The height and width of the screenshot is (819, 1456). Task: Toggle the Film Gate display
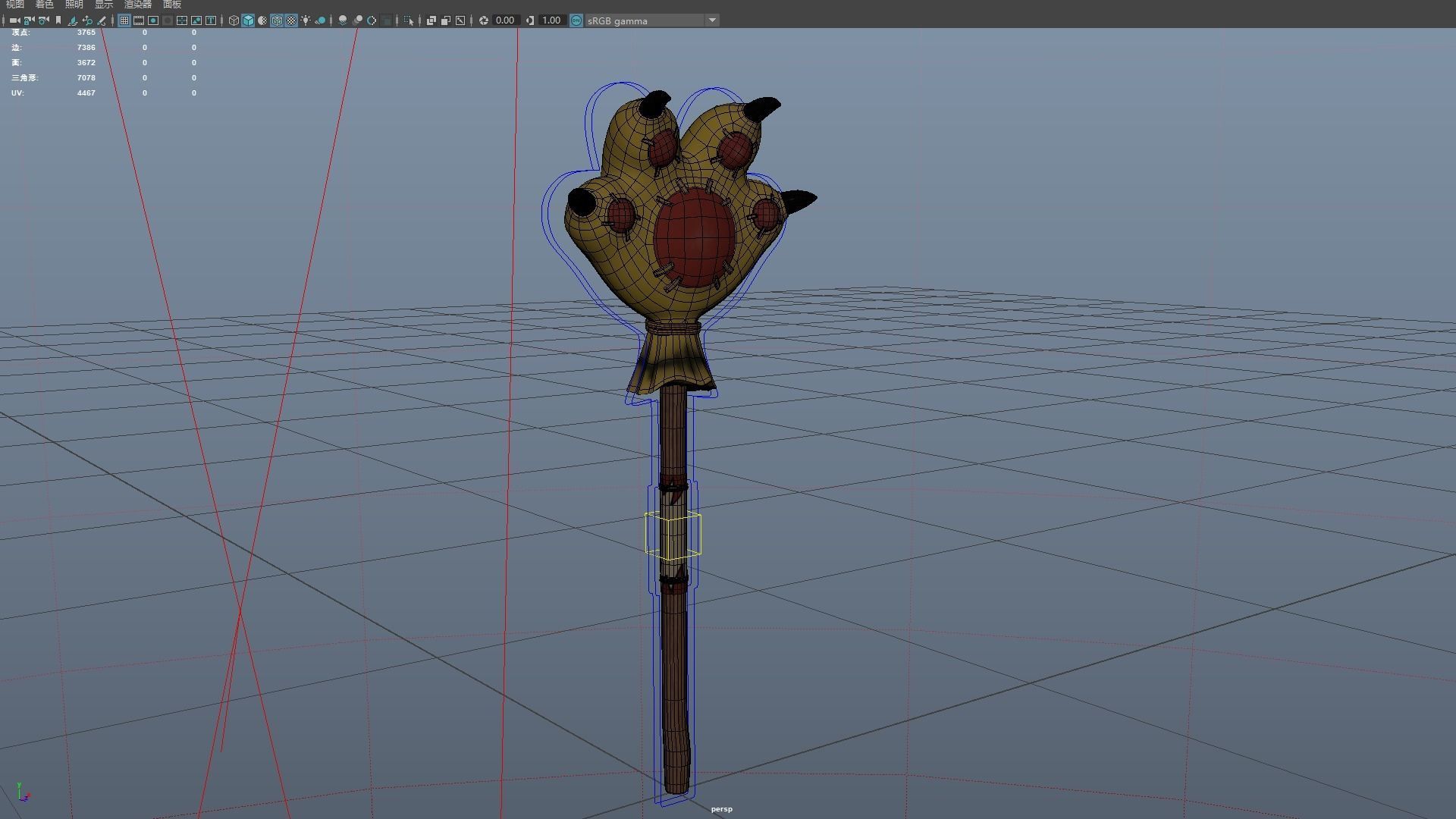(x=139, y=20)
